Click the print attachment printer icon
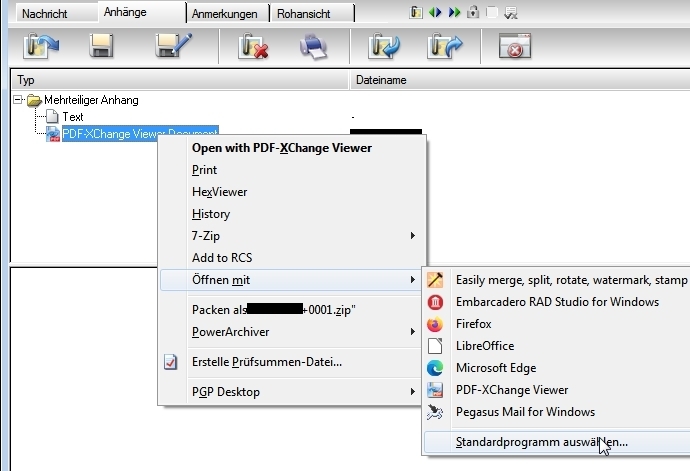The image size is (690, 471). tap(314, 46)
